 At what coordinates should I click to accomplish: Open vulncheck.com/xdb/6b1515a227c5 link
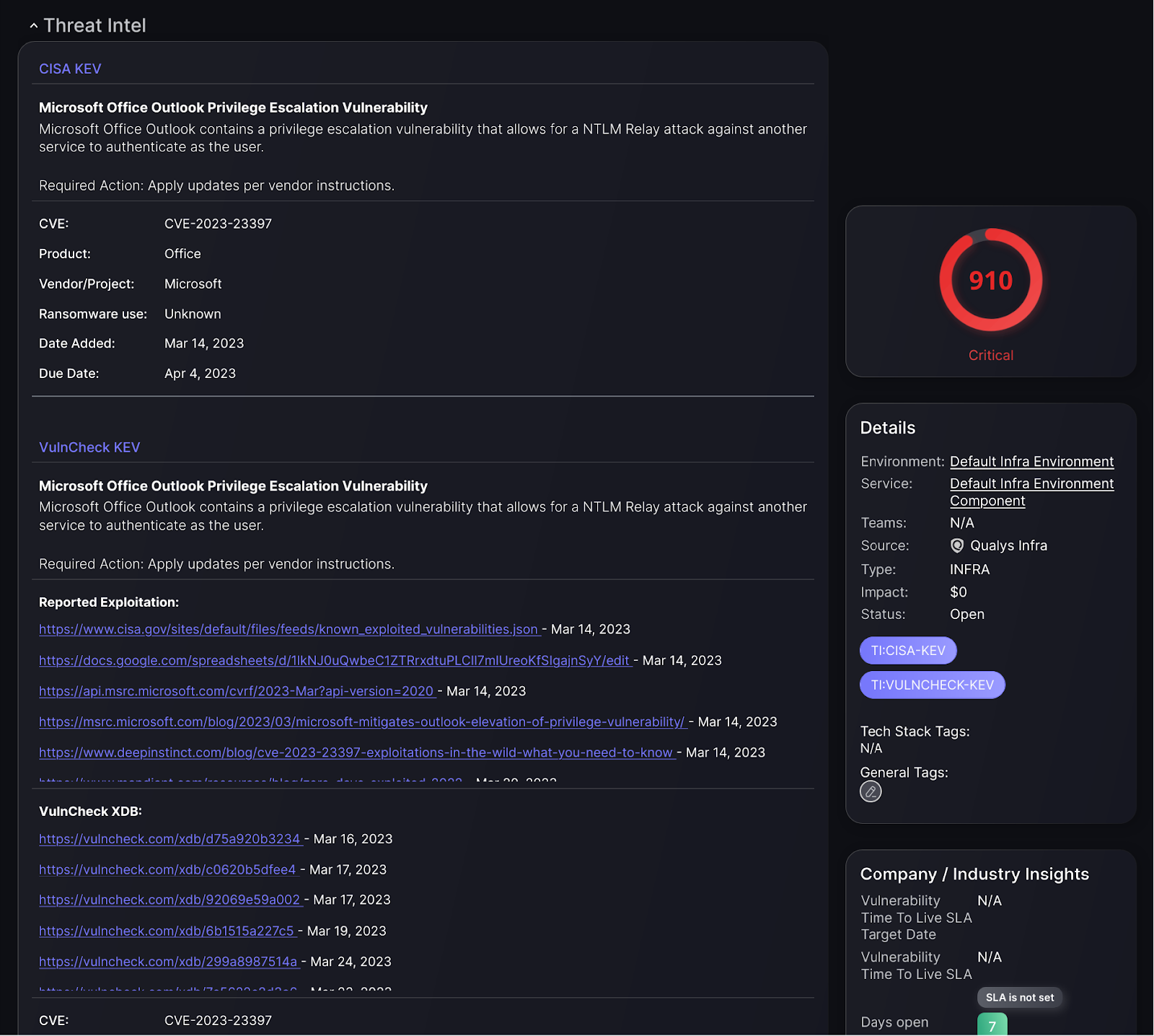point(167,931)
